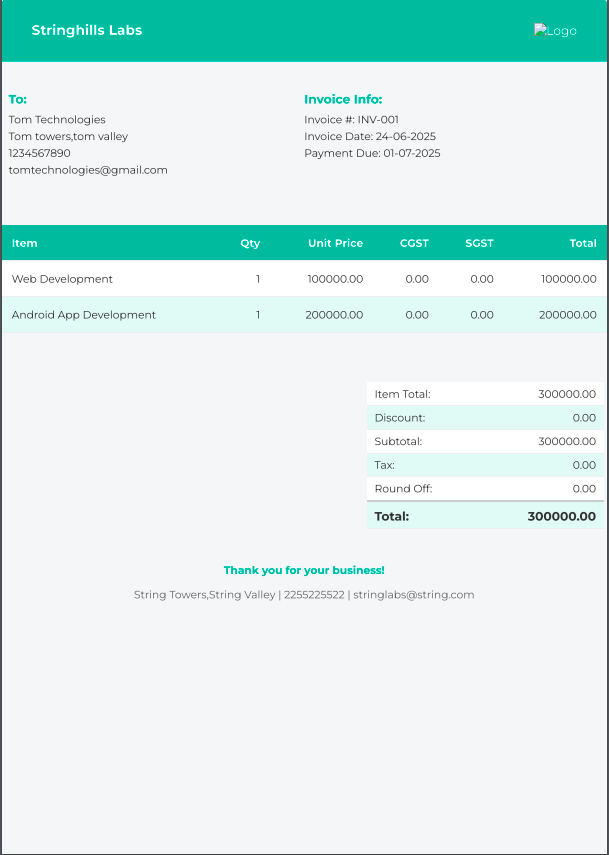The width and height of the screenshot is (609, 855).
Task: Click the tomtechnologies@gmail.com email address
Action: [88, 170]
